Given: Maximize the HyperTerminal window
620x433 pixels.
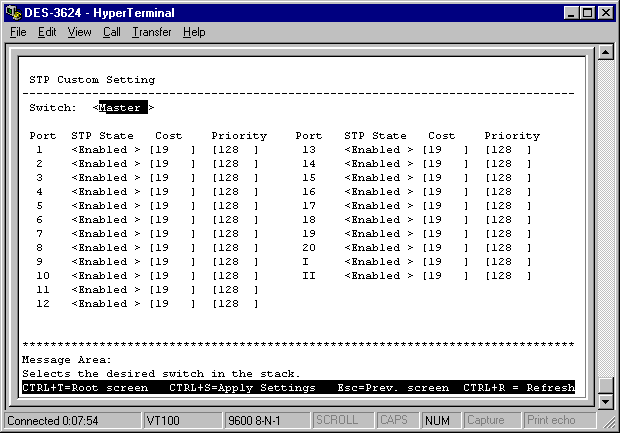Looking at the screenshot, I should pyautogui.click(x=588, y=12).
